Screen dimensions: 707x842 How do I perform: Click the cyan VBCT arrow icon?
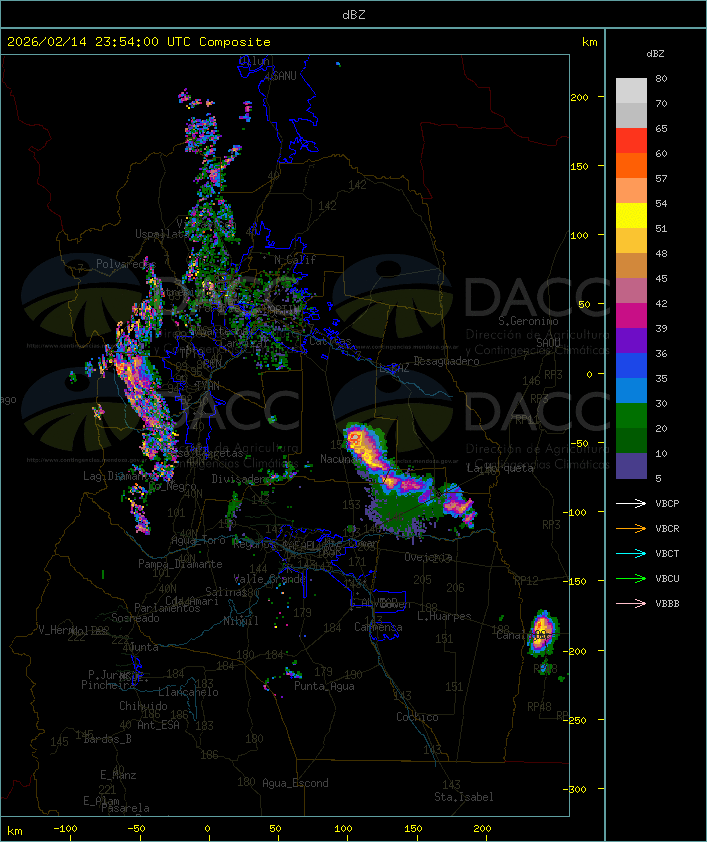point(631,553)
